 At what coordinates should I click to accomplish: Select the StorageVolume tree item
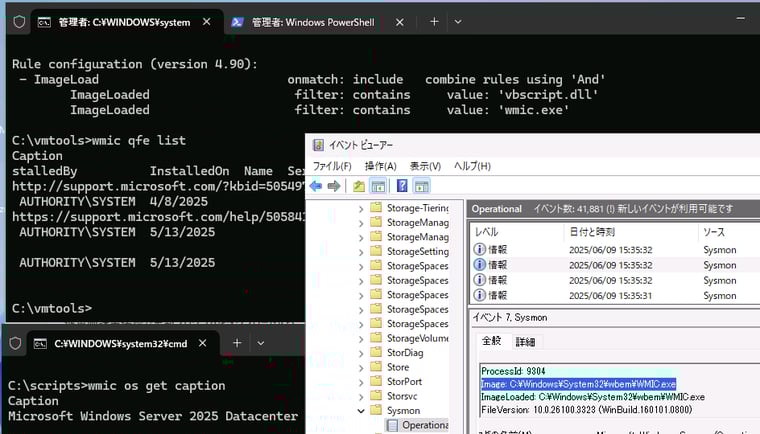[x=417, y=338]
